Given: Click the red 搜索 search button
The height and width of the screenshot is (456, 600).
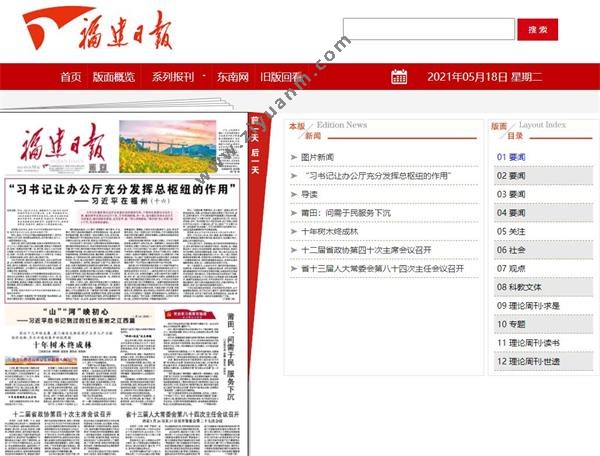Looking at the screenshot, I should click(538, 29).
